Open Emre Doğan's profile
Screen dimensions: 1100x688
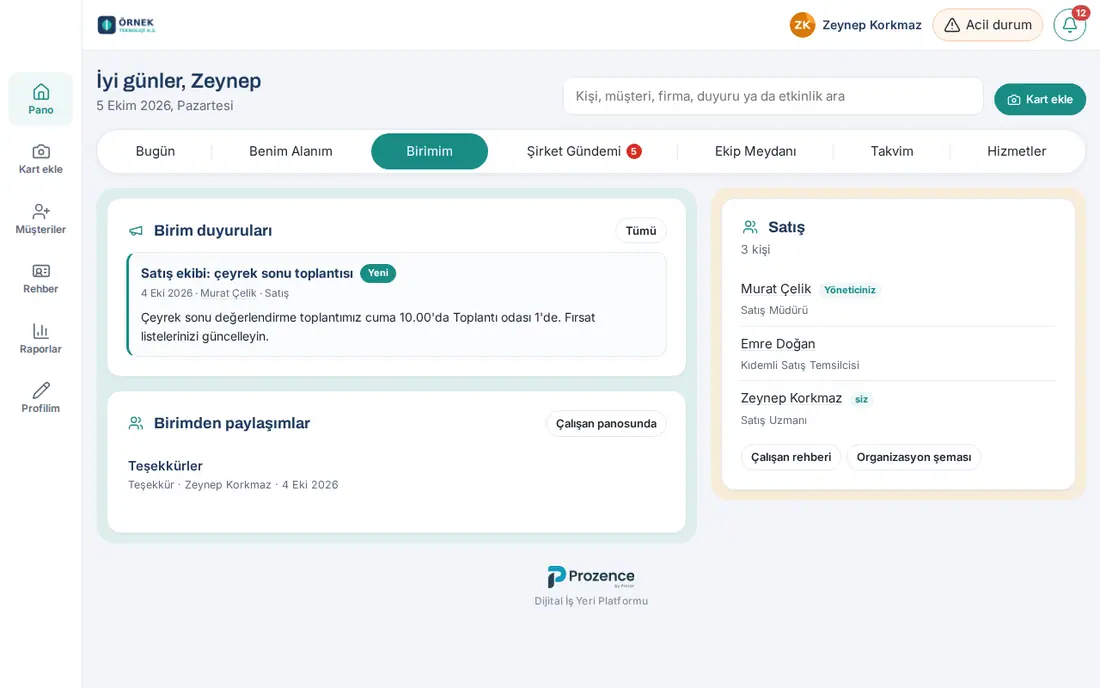tap(777, 344)
